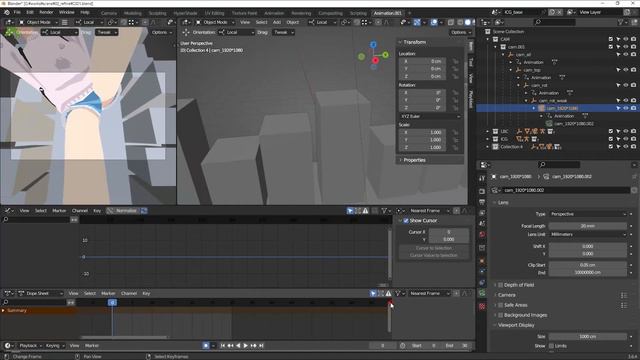The height and width of the screenshot is (360, 640).
Task: Toggle cam.001 collection exclude checkbox
Action: [611, 47]
